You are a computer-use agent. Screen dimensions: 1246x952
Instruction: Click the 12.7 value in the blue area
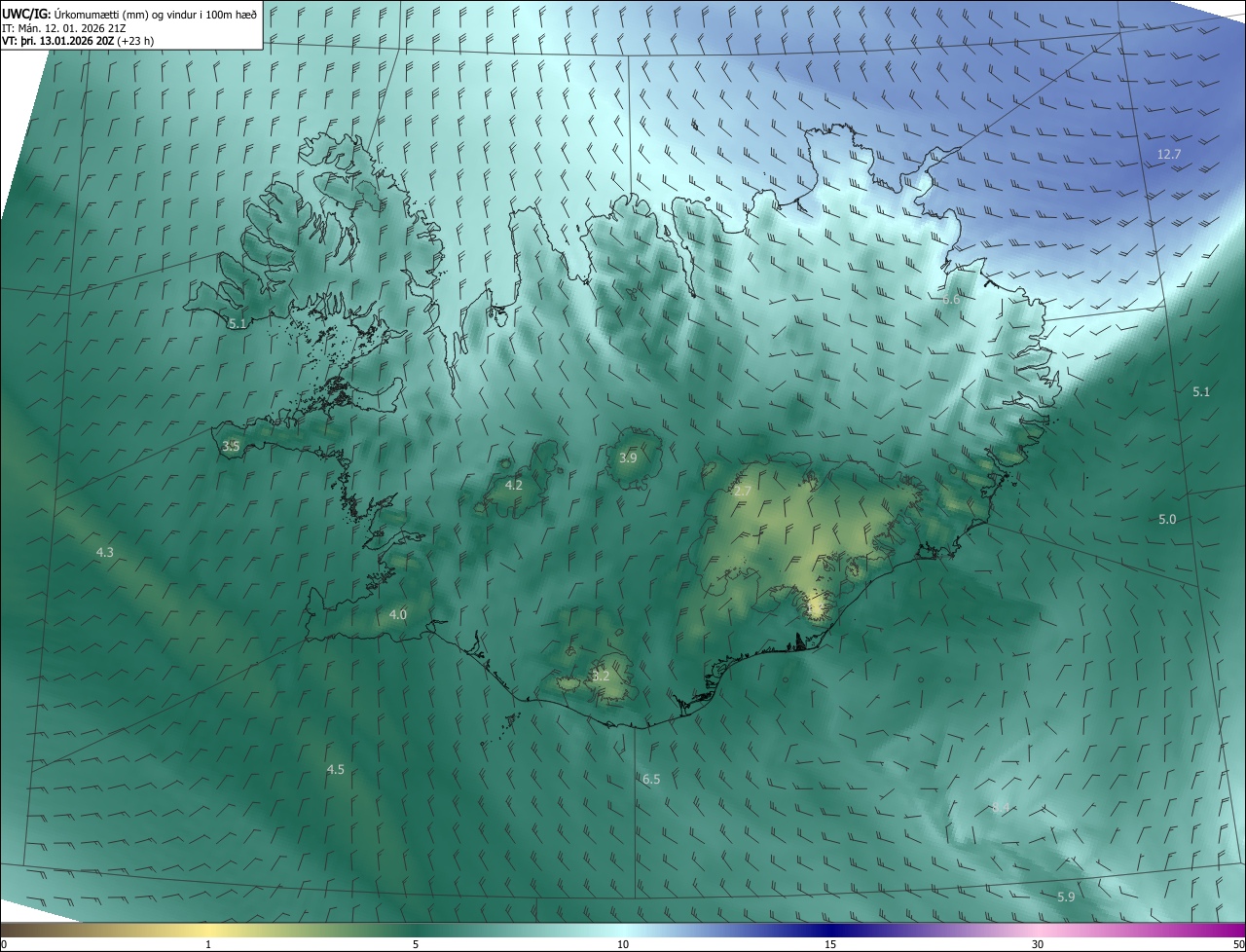click(x=1168, y=155)
